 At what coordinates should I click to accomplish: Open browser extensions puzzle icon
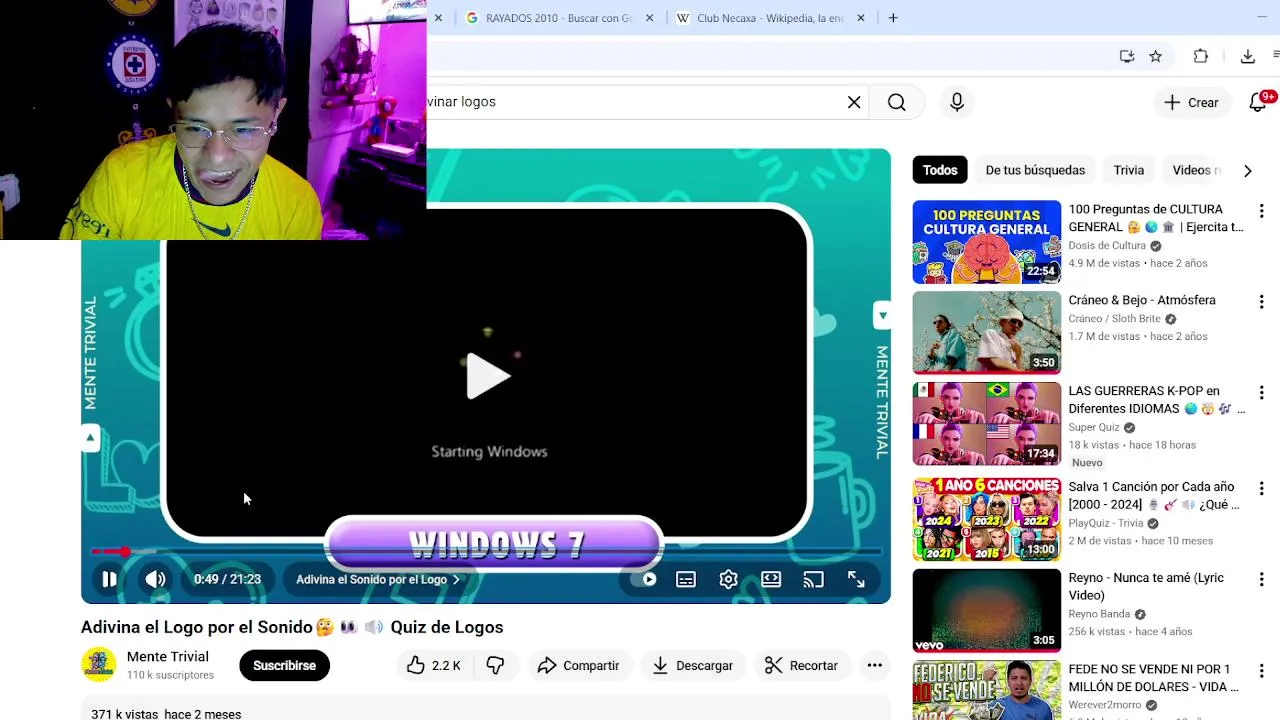tap(1201, 56)
